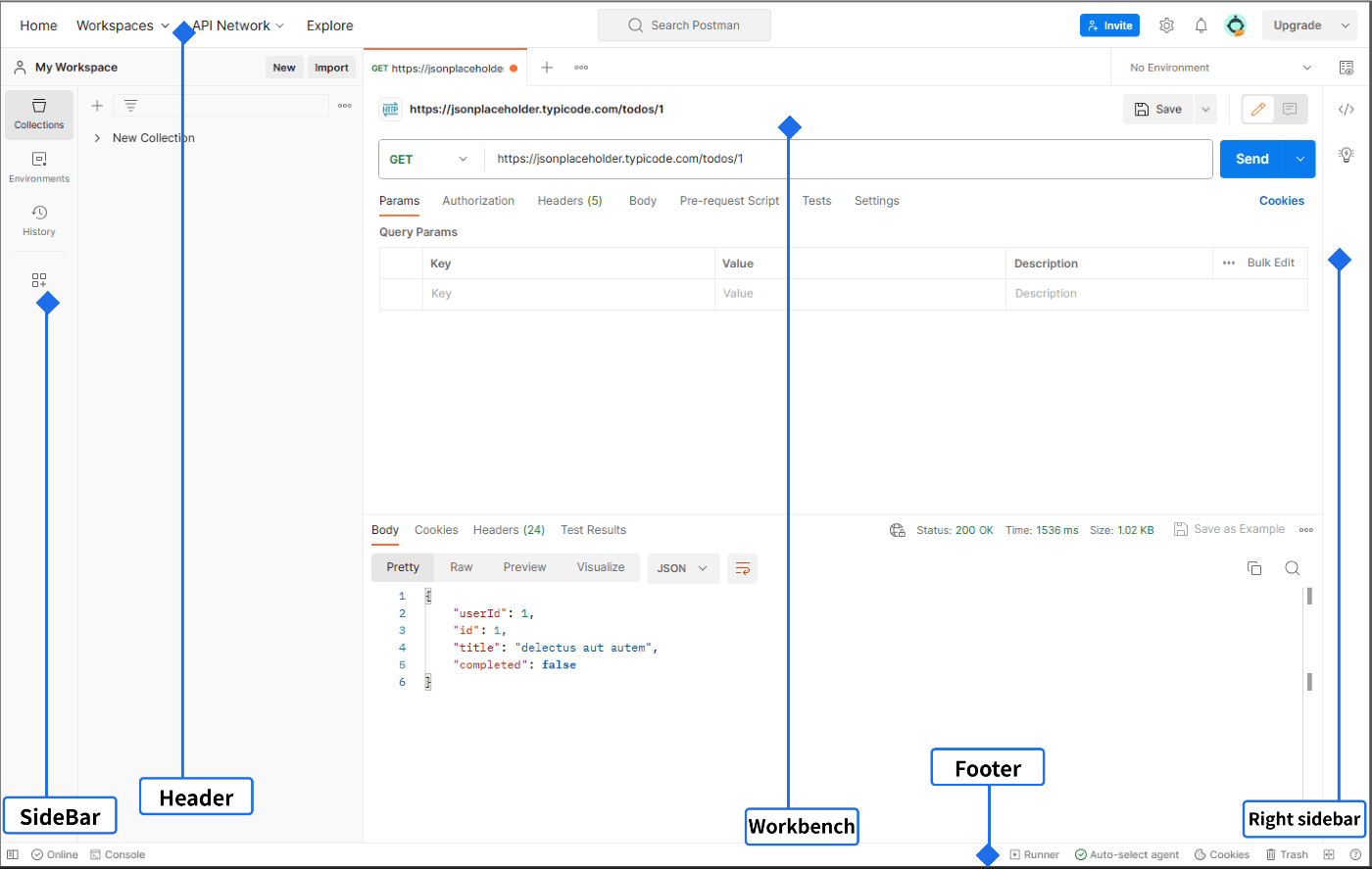Click the plus icon to open new tab
The width and height of the screenshot is (1372, 869).
pos(547,68)
